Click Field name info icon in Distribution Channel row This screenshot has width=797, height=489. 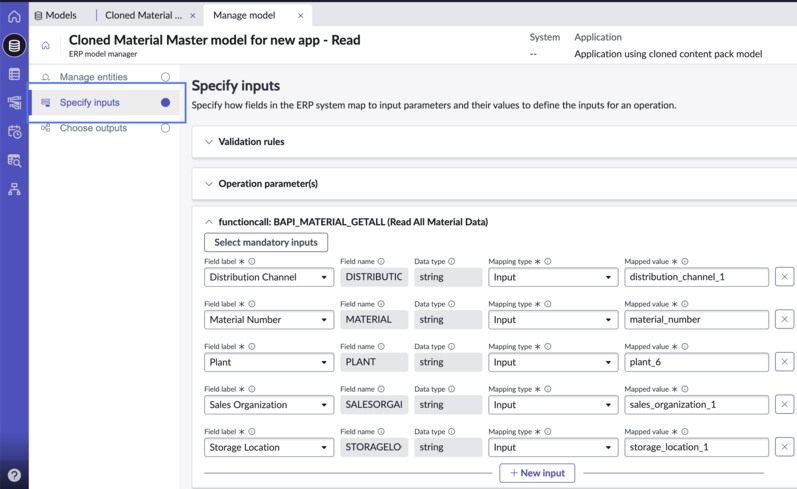click(381, 261)
